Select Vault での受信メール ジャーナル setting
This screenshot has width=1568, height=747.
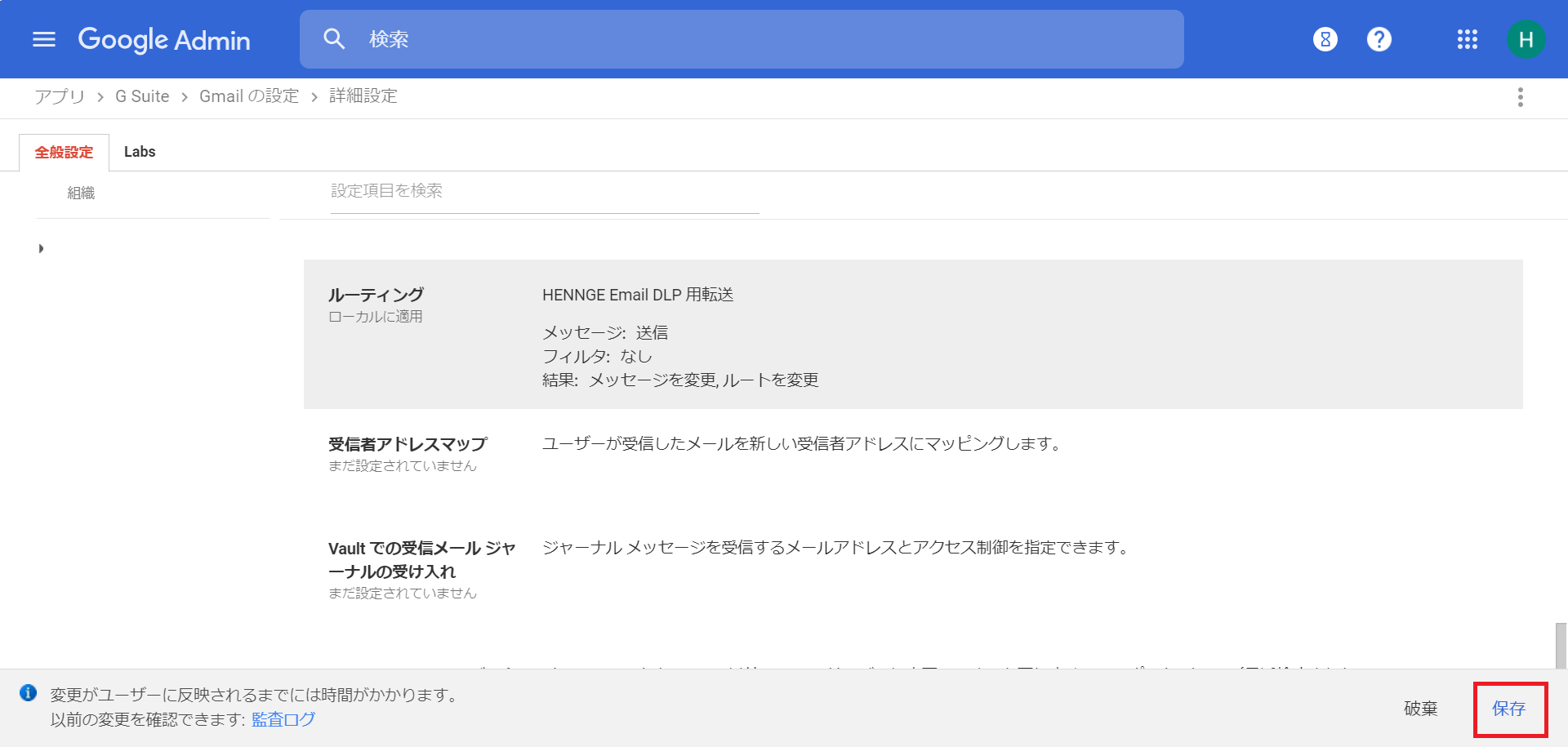(422, 559)
